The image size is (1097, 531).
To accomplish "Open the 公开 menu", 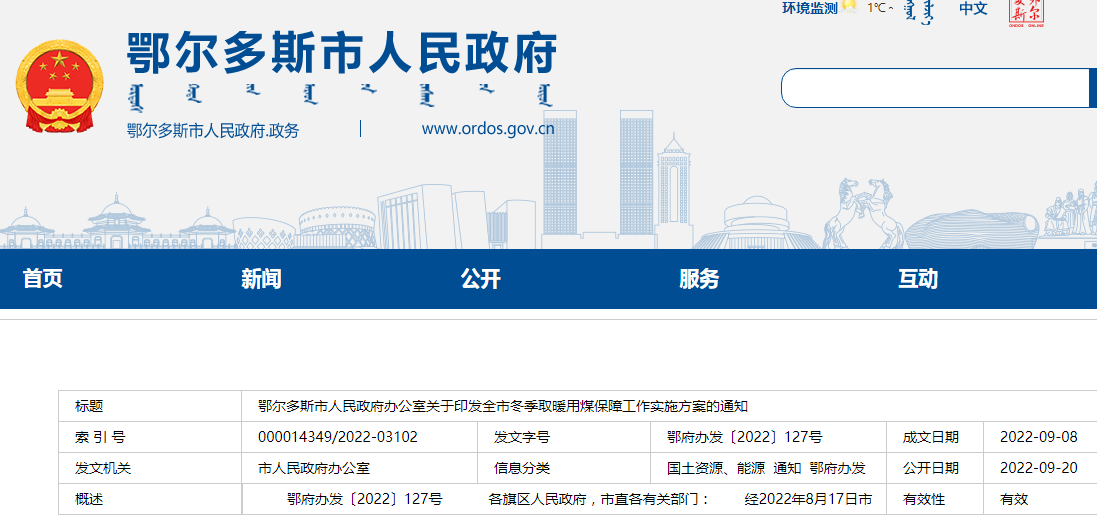I will click(x=481, y=279).
